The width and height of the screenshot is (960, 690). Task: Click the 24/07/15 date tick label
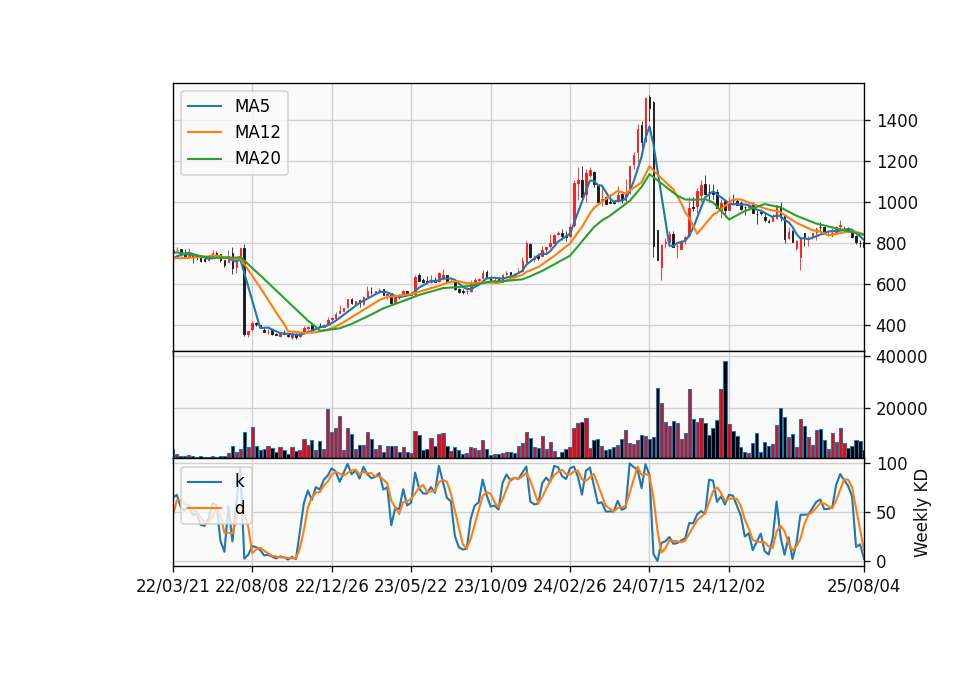(649, 586)
